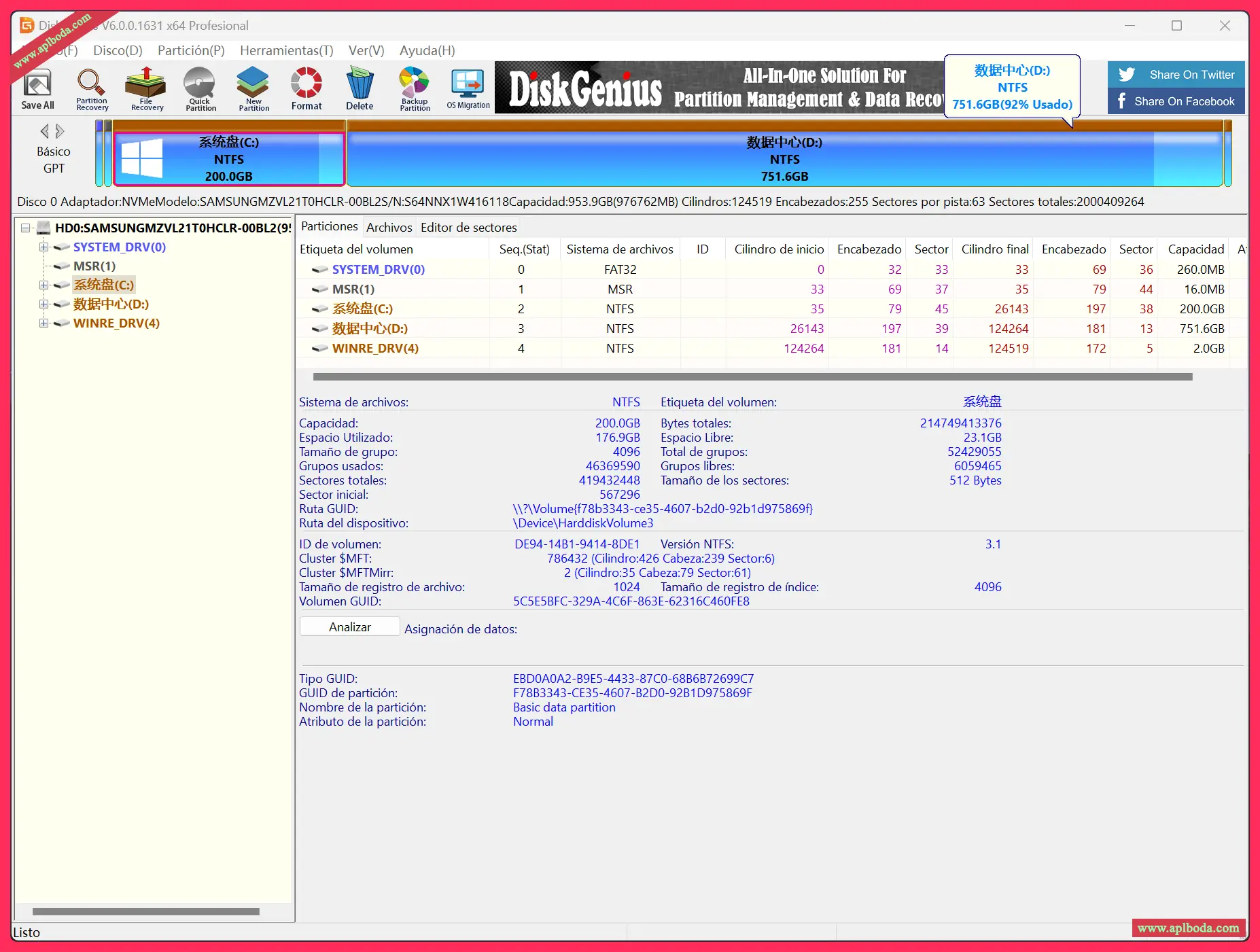Click the Save All icon
Image resolution: width=1260 pixels, height=952 pixels.
click(37, 88)
